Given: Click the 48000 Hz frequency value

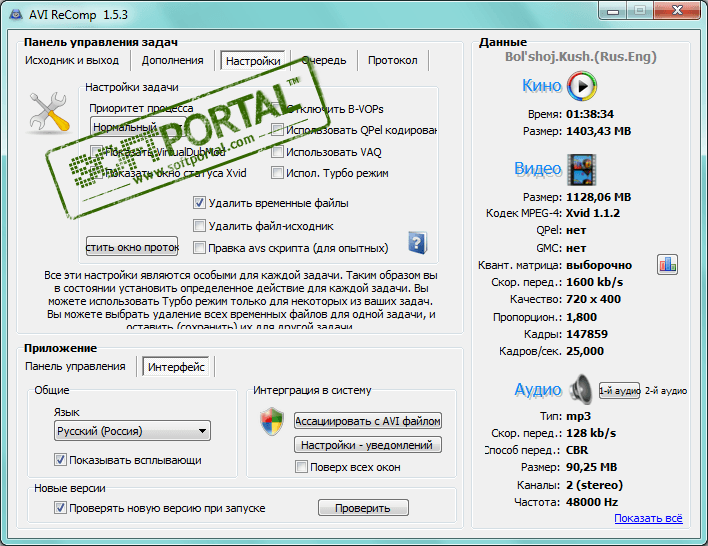Looking at the screenshot, I should (592, 502).
